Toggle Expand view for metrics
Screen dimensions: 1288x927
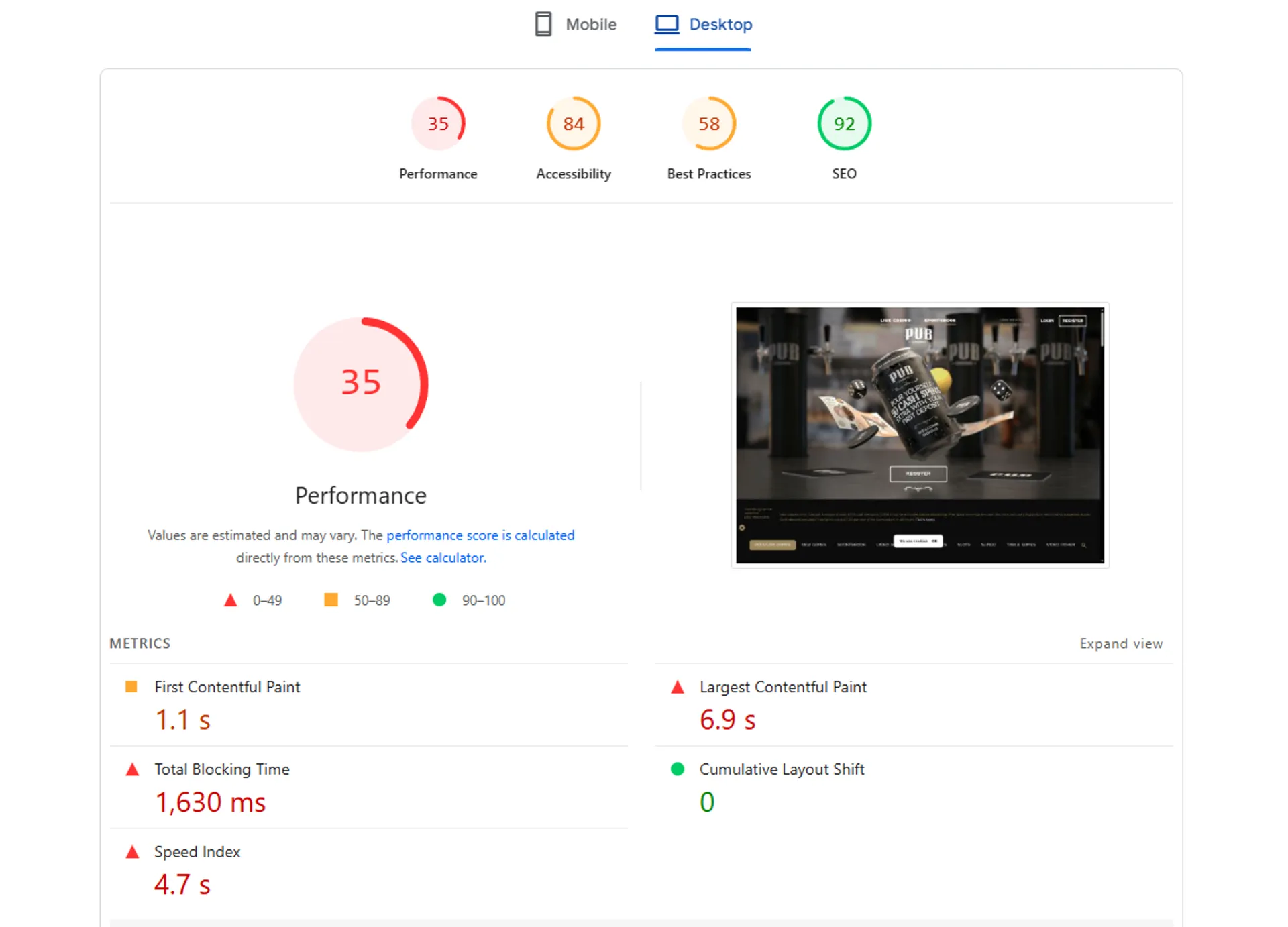(1120, 643)
